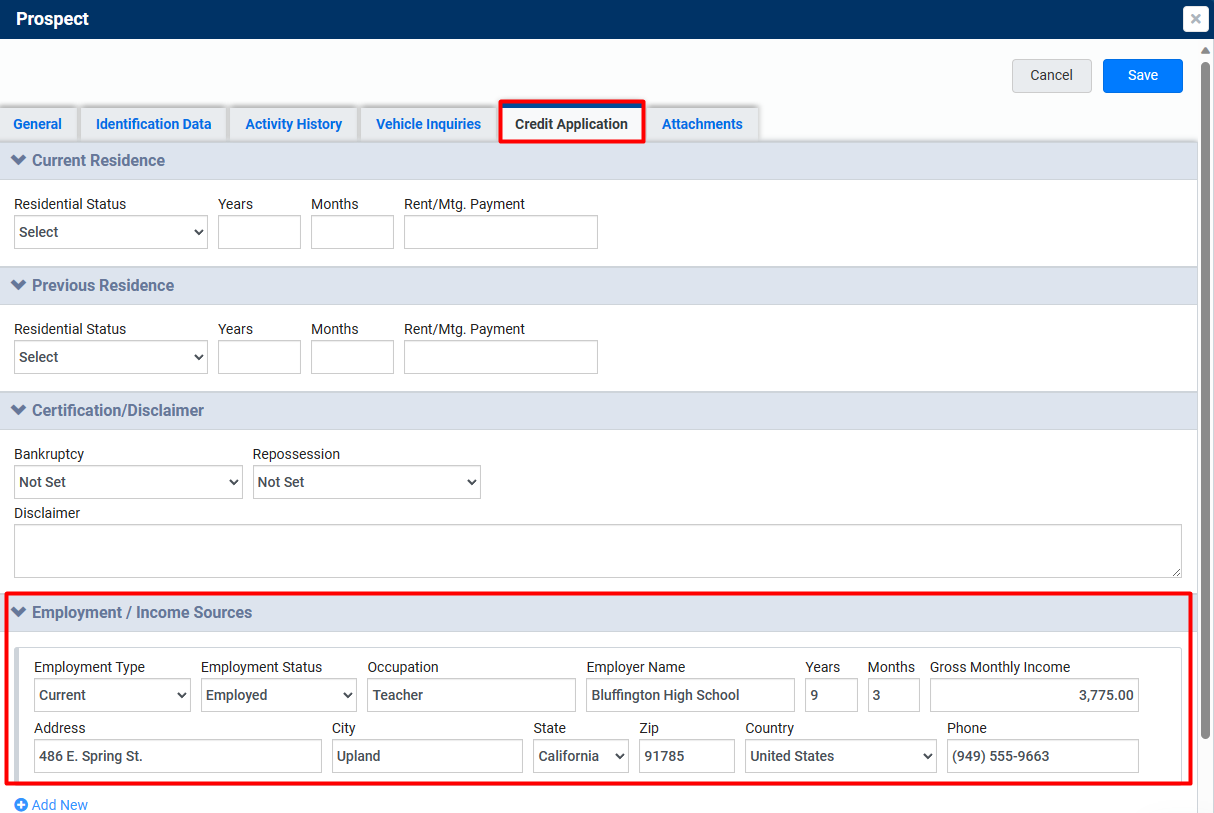Click the Certification/Disclaimer section heading
Viewport: 1214px width, 813px height.
pyautogui.click(x=118, y=410)
